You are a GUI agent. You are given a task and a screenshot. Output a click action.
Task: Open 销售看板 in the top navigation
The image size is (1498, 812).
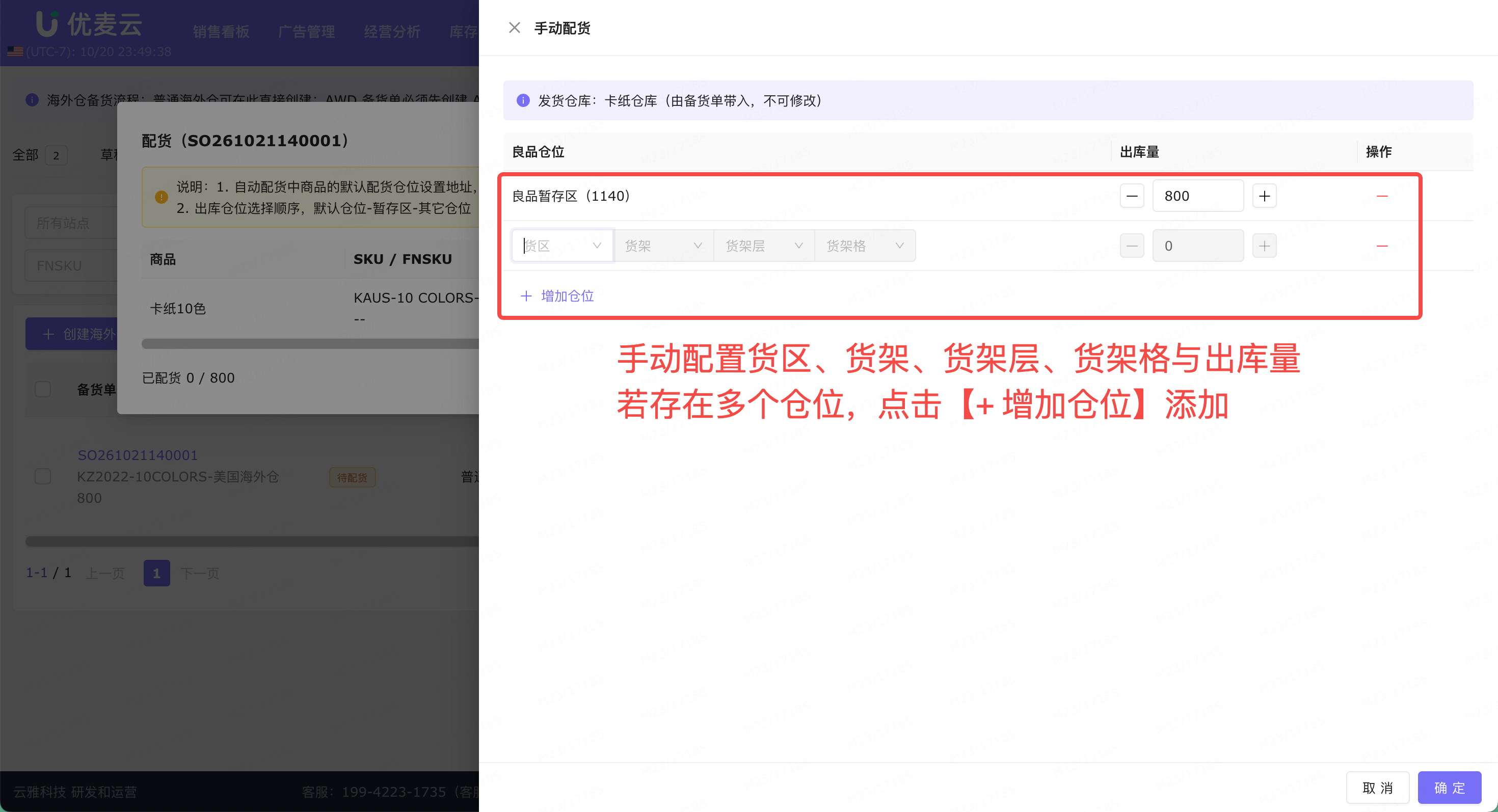[221, 32]
